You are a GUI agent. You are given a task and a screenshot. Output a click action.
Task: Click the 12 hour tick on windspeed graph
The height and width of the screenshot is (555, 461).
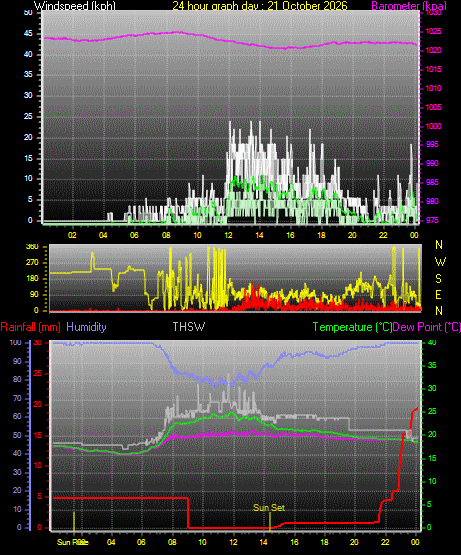[228, 235]
